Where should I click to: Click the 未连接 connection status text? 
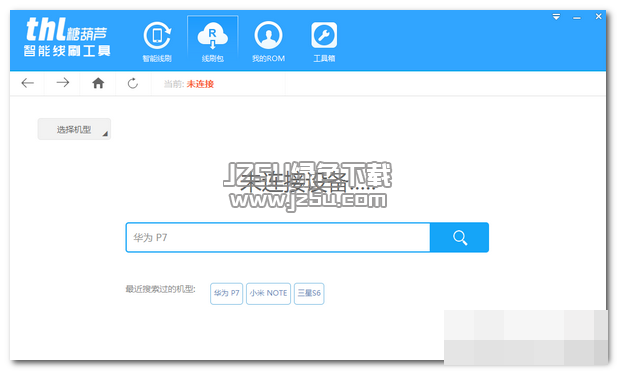pos(200,84)
